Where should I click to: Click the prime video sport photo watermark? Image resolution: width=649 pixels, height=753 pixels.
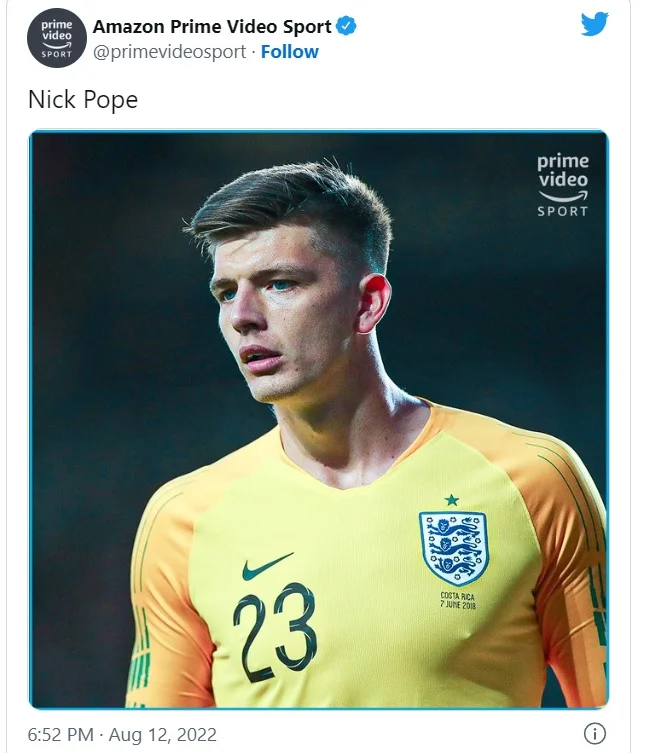[562, 184]
